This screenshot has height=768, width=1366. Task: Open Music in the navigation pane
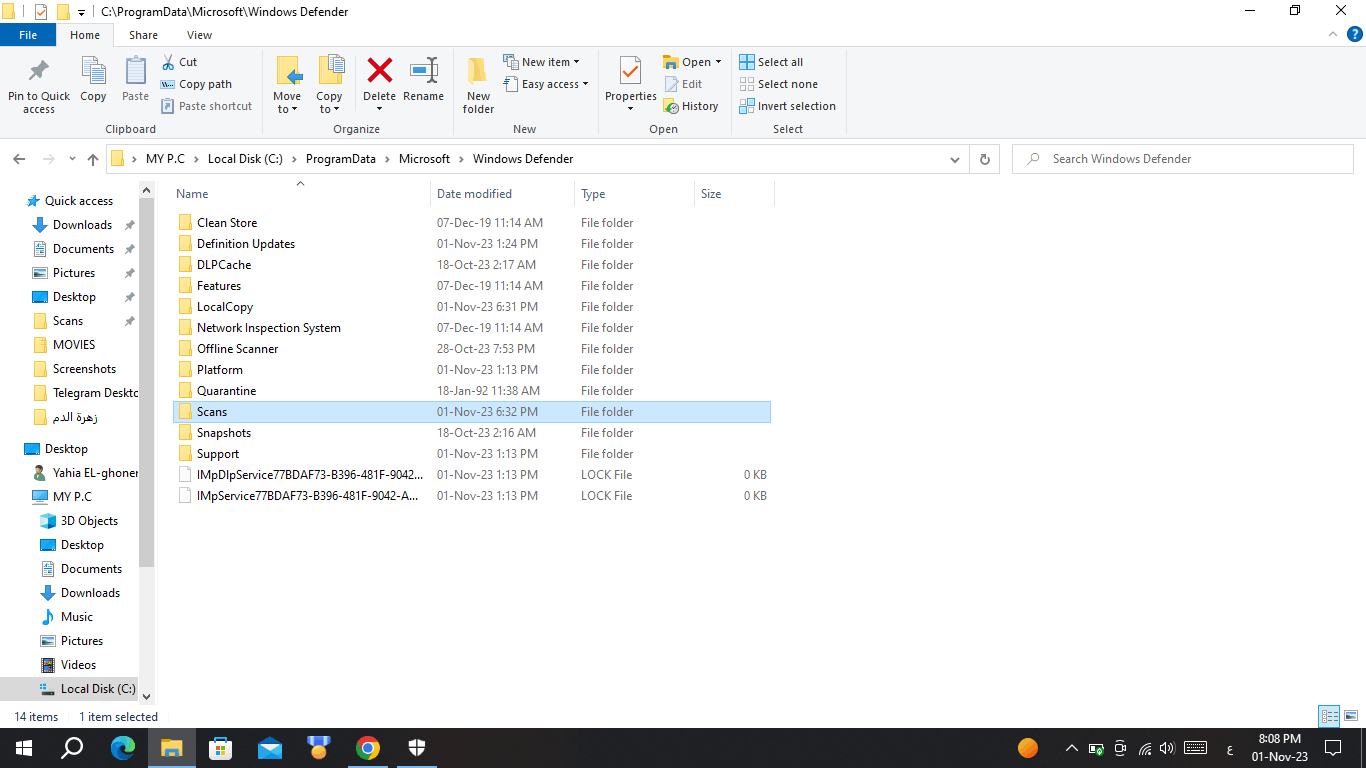point(77,617)
